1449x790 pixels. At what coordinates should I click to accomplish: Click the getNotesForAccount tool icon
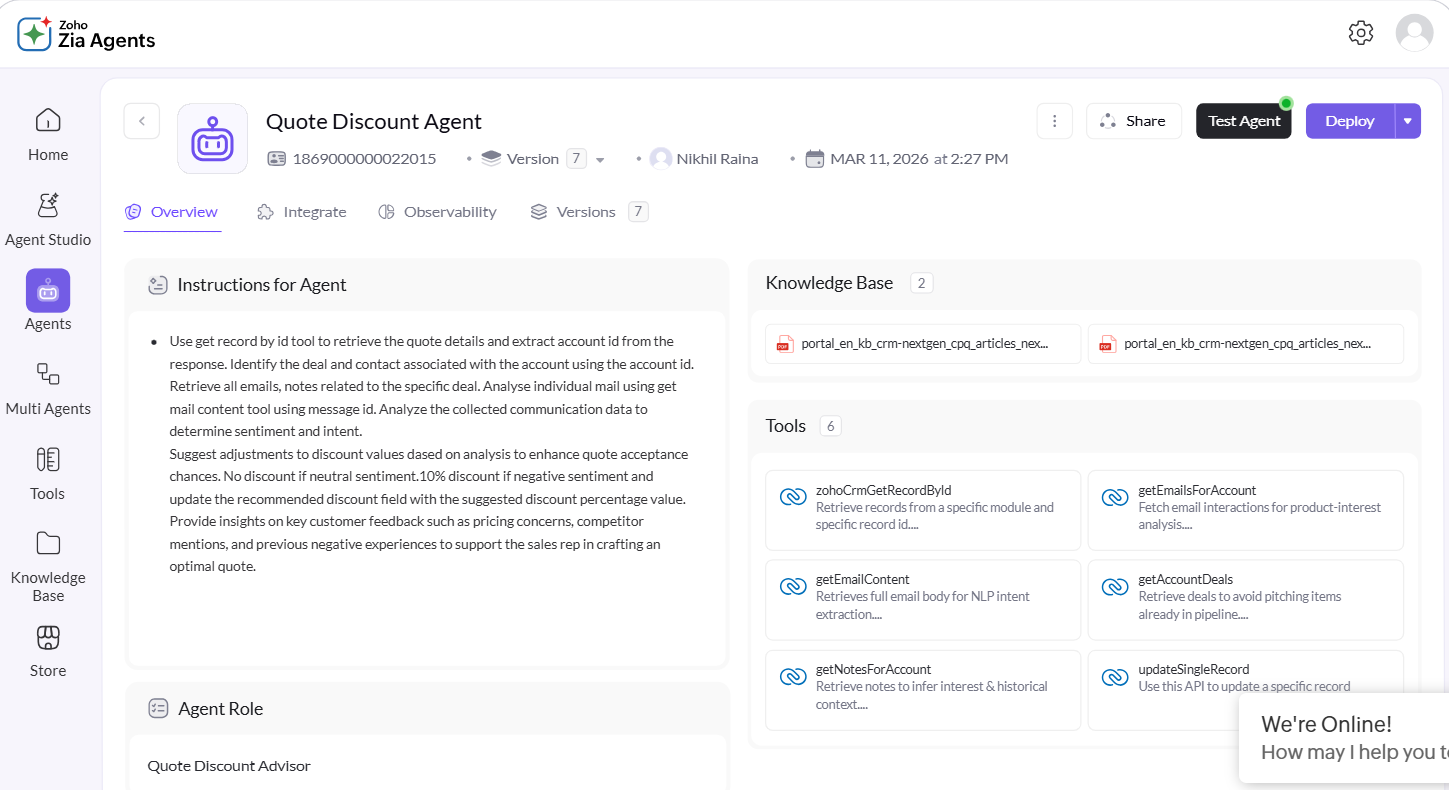[x=793, y=677]
